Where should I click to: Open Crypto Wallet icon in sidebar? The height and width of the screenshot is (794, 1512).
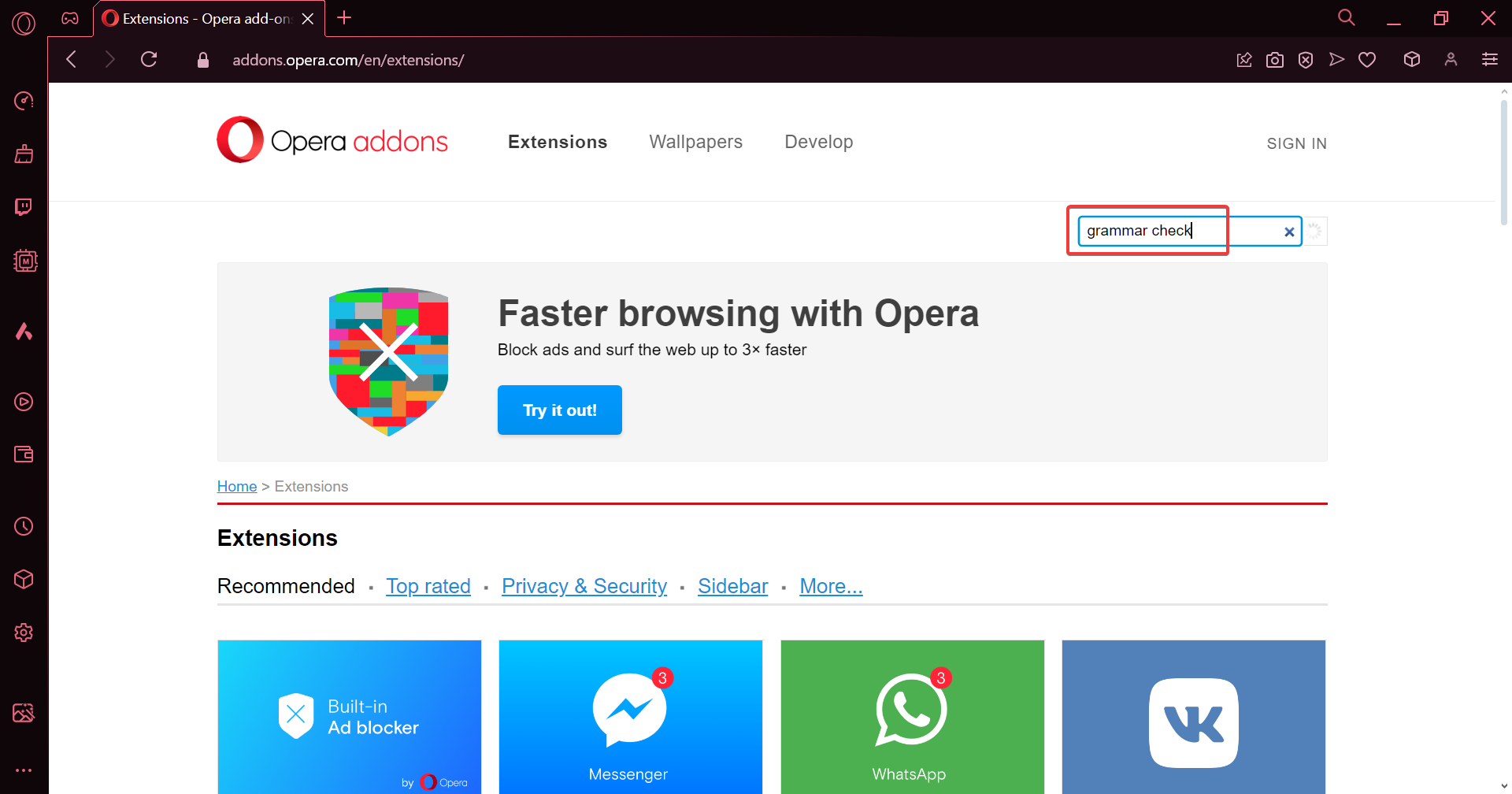pyautogui.click(x=24, y=455)
